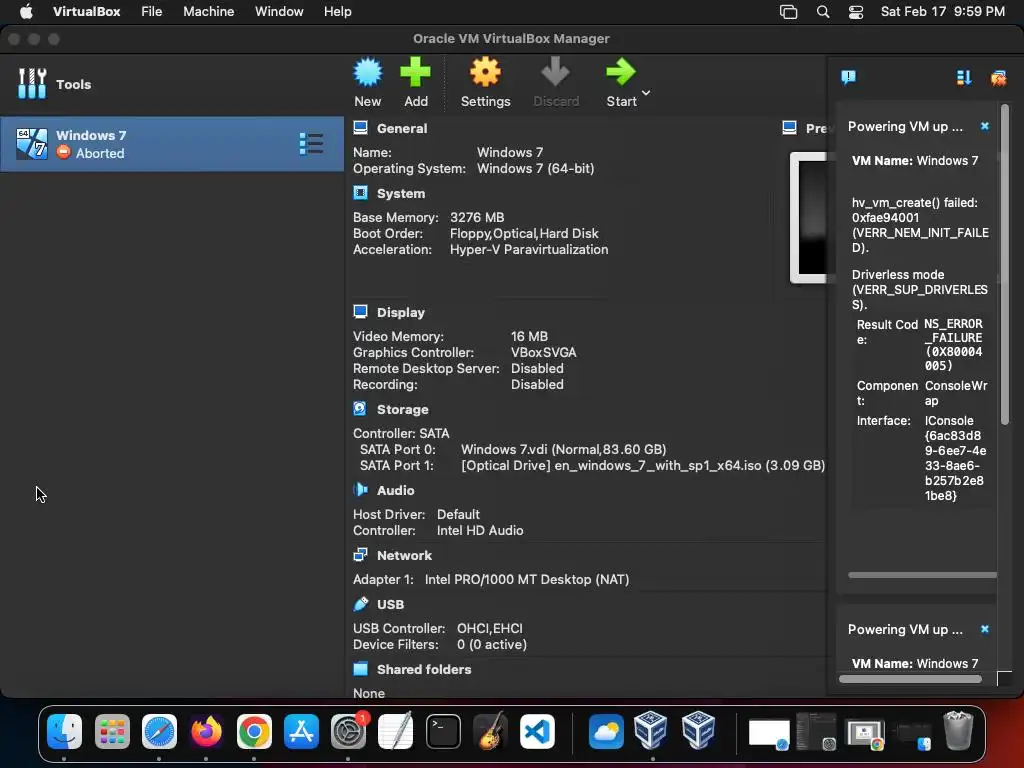Toggle the notification center speech-bubble icon
1024x768 pixels.
pos(849,78)
